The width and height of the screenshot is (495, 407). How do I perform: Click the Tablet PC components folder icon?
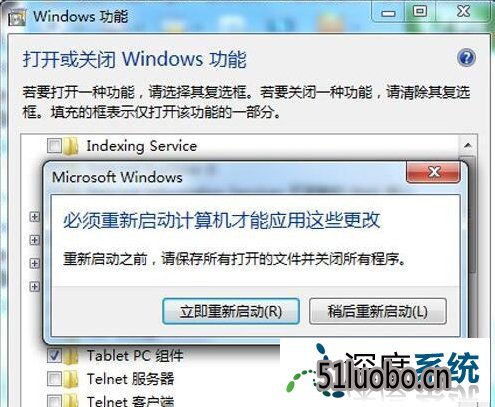tap(71, 356)
